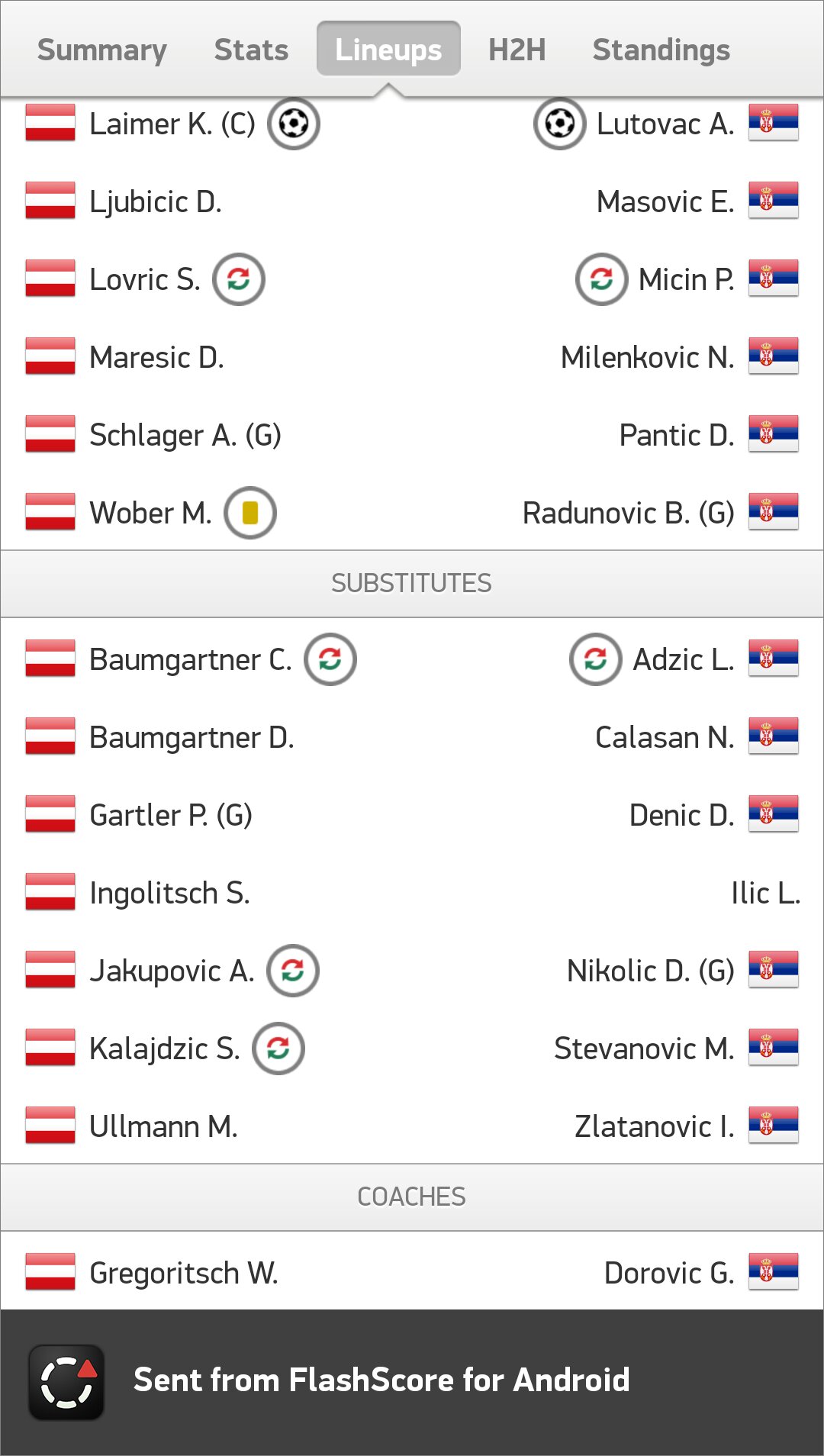Tap the substitution icon beside Adzic L.

[x=596, y=659]
